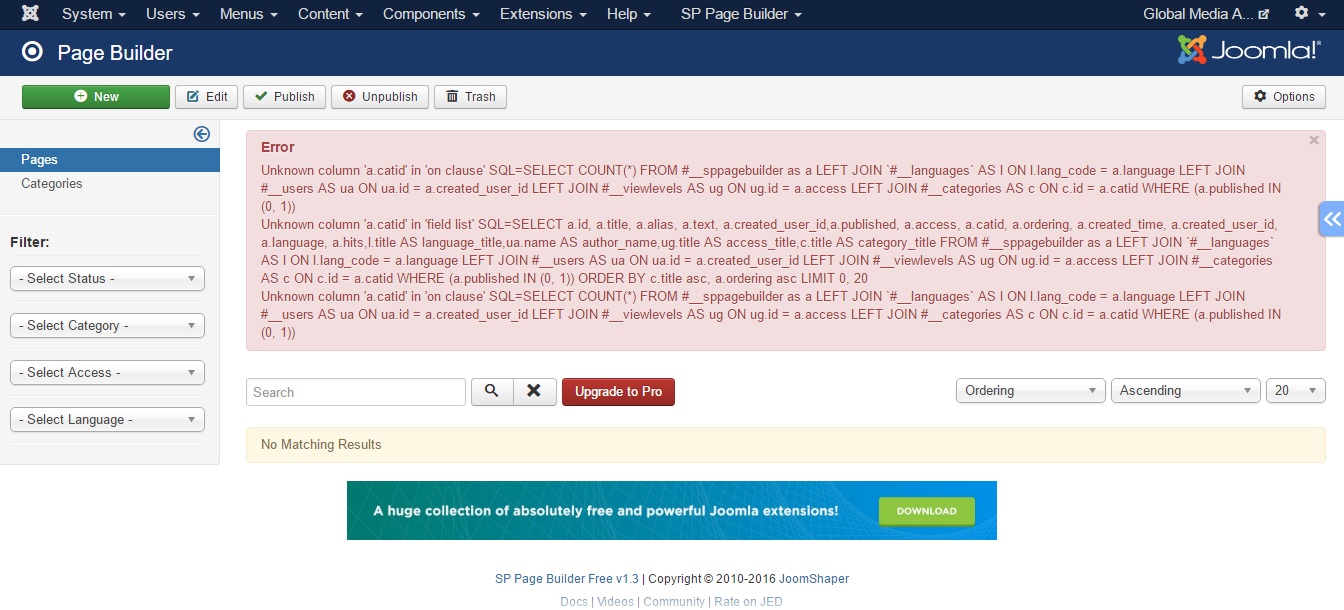Open the Select Status filter dropdown
The width and height of the screenshot is (1344, 610).
coord(107,279)
